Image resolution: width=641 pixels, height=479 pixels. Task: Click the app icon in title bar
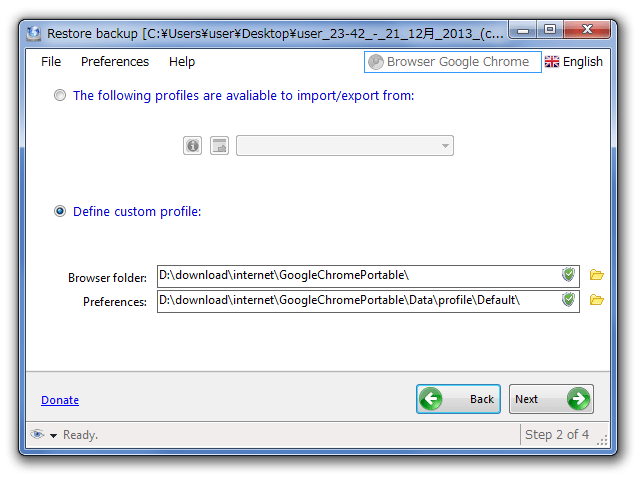34,33
